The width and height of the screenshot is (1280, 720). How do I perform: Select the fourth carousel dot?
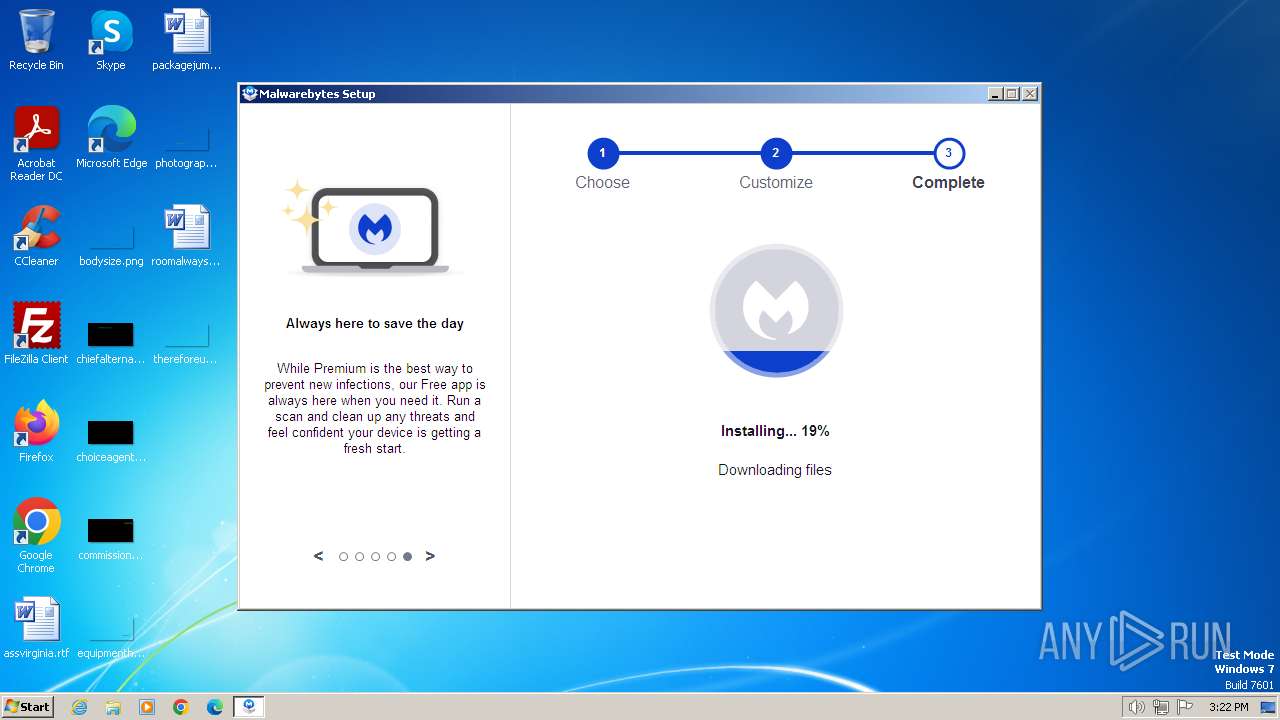click(x=391, y=557)
